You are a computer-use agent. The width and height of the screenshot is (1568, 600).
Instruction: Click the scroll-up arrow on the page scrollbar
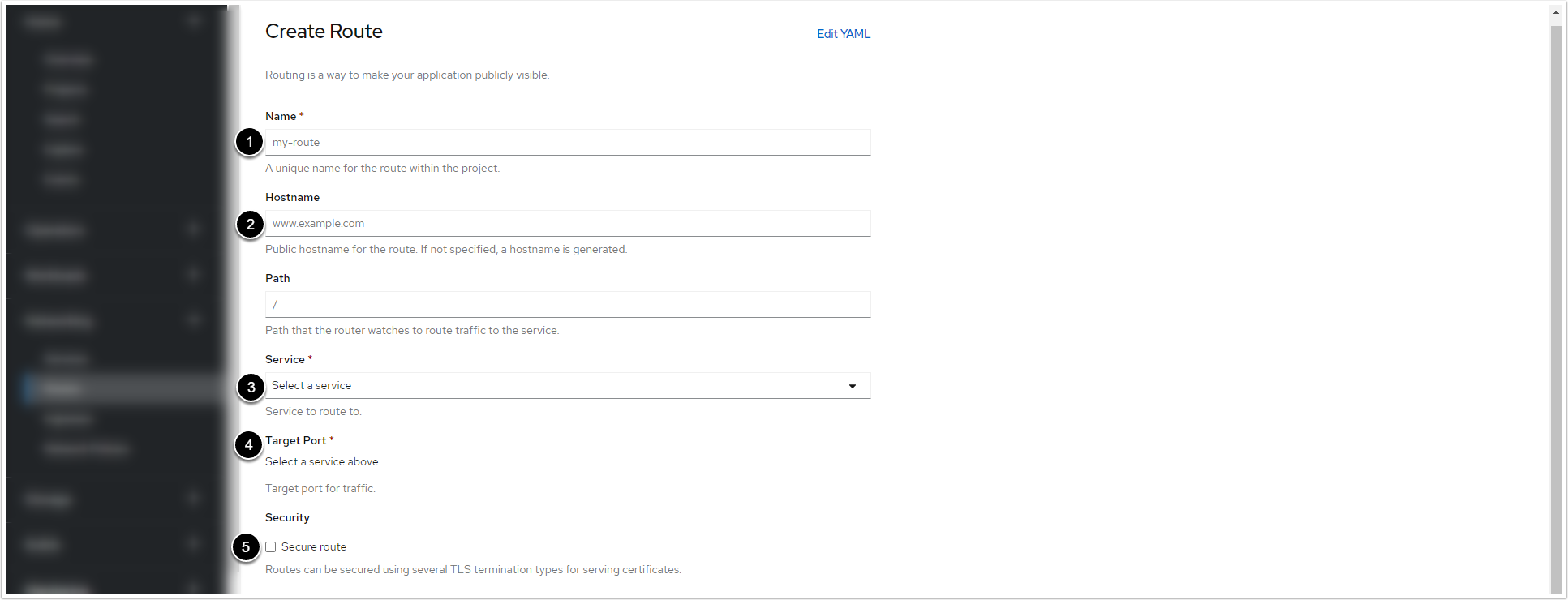click(x=1556, y=12)
